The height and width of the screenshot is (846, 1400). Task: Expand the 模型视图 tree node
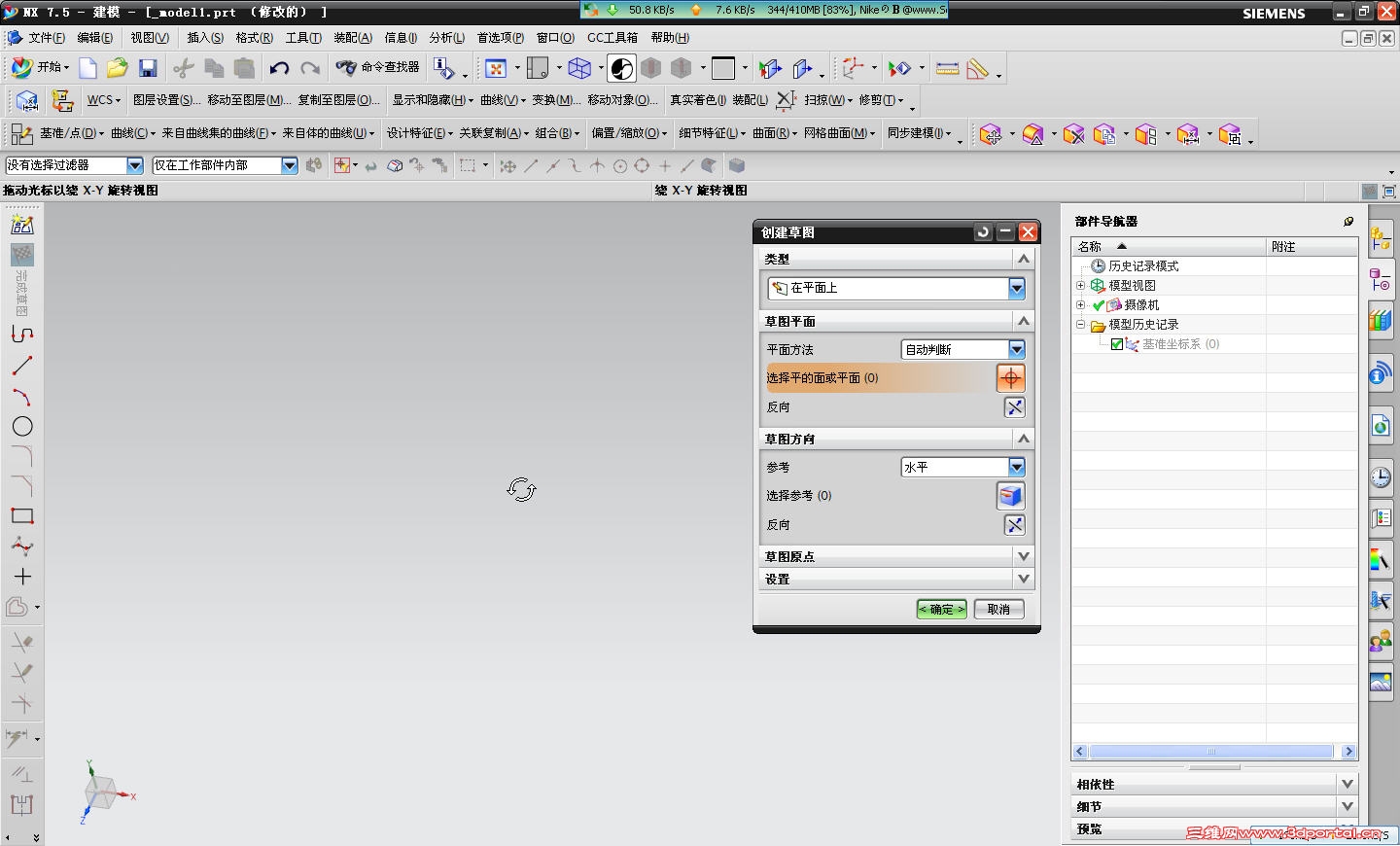click(x=1080, y=286)
